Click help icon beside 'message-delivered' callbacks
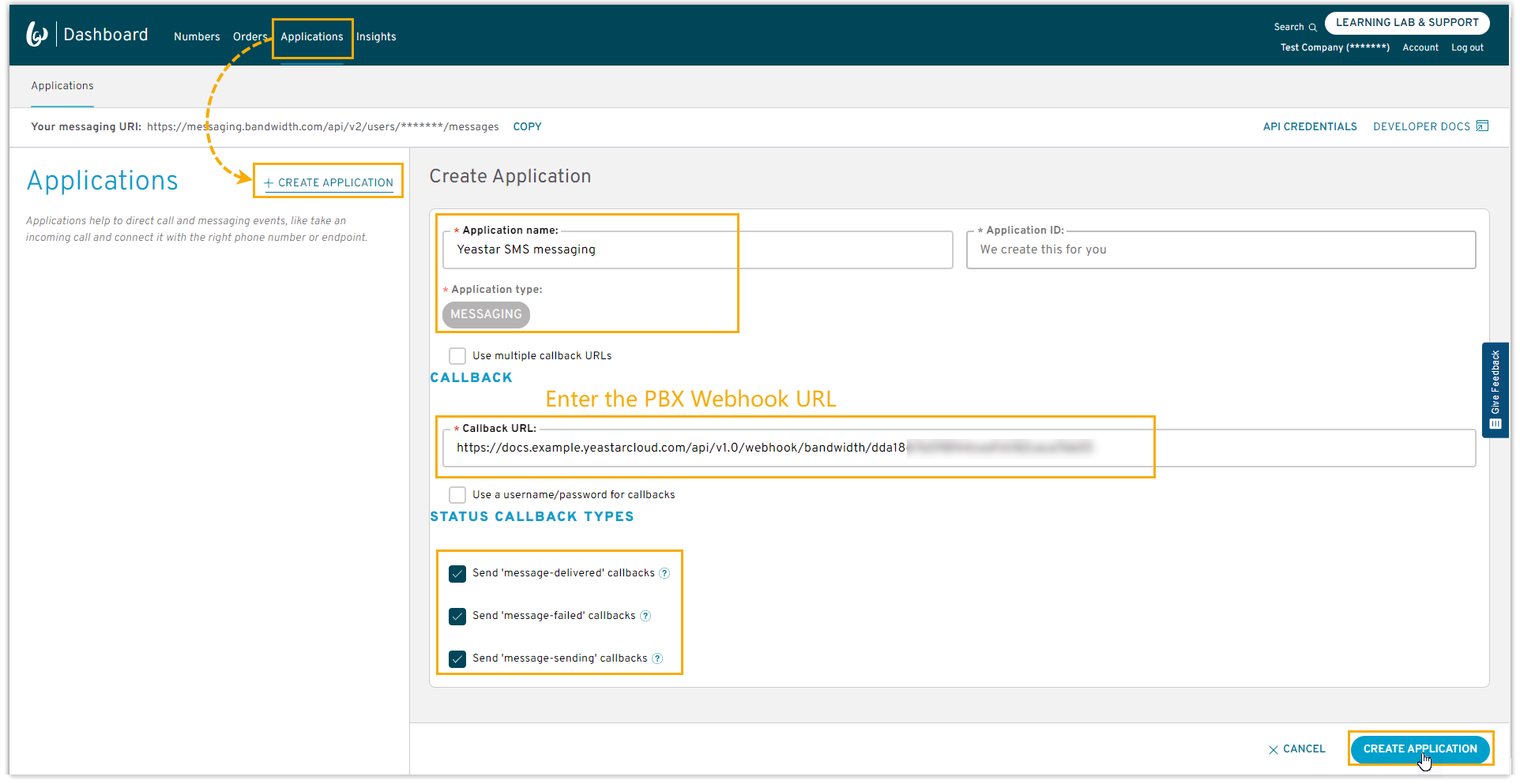The width and height of the screenshot is (1520, 784). point(664,574)
